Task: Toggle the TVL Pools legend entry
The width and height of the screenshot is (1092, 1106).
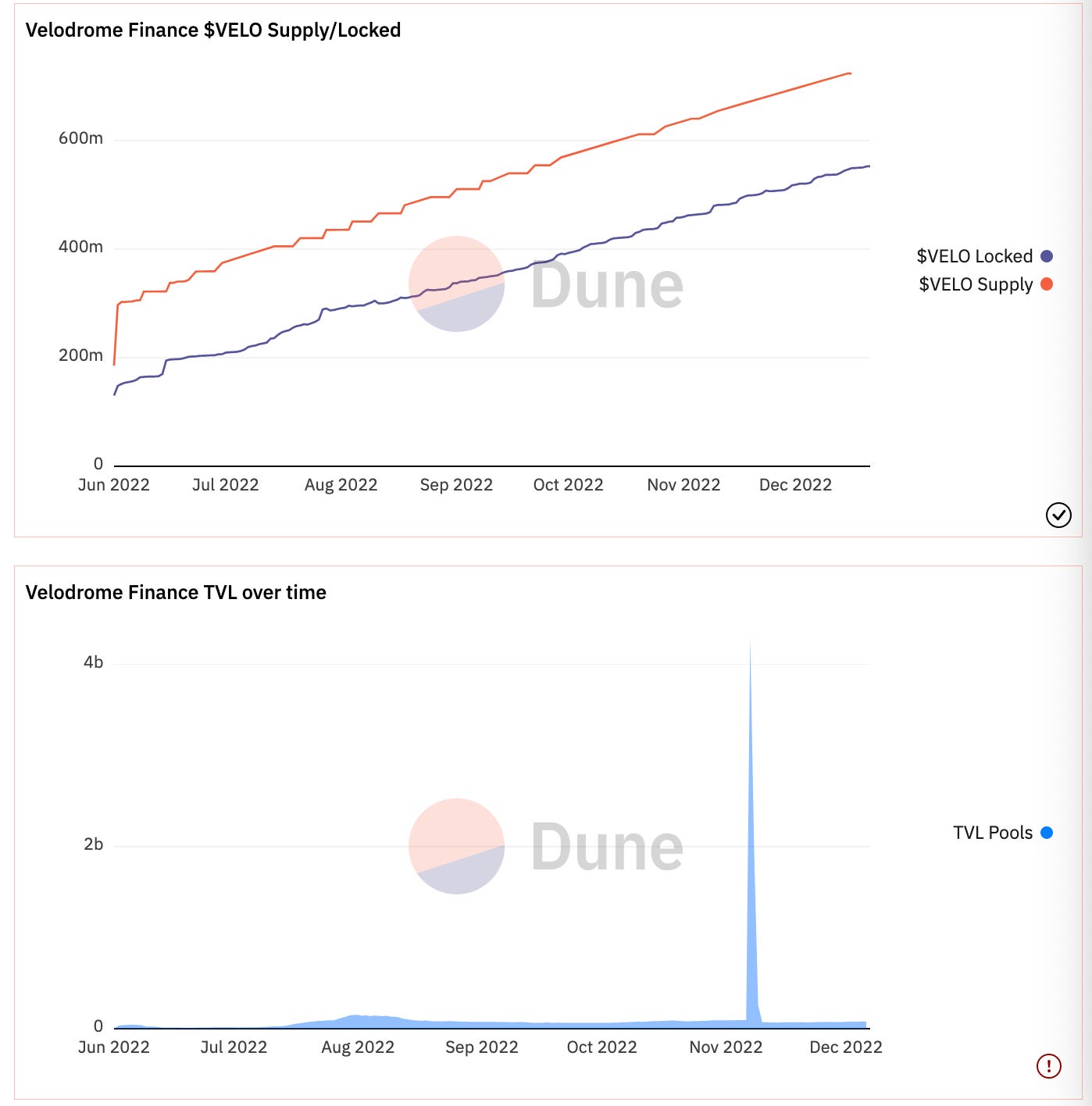Action: click(1003, 833)
